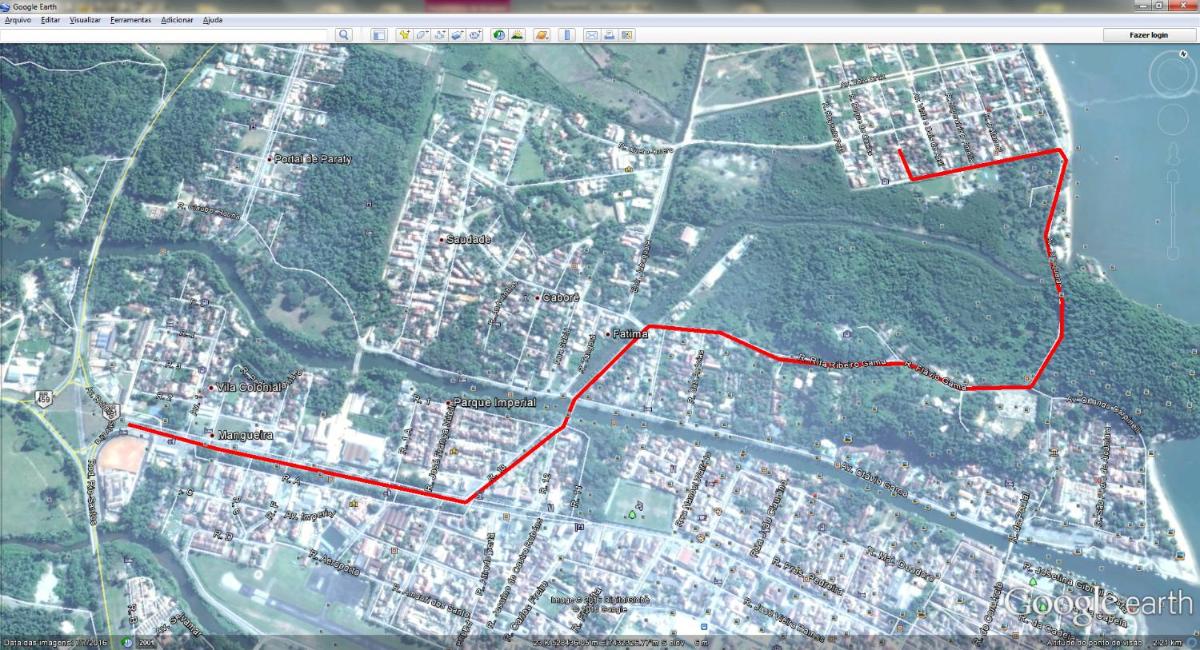Click the save image icon
This screenshot has height=650, width=1200.
point(627,35)
